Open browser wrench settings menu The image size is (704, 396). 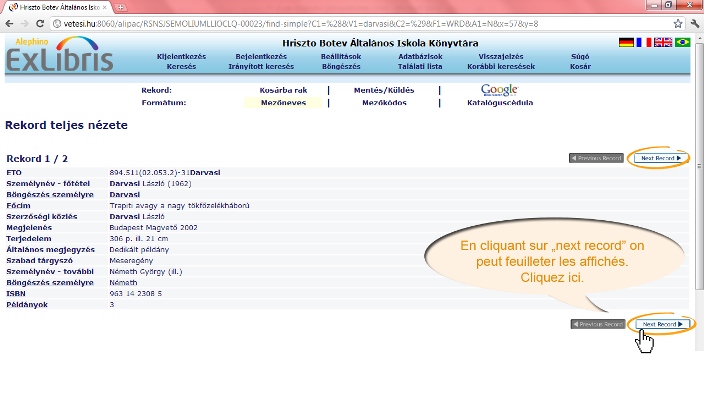coord(695,23)
